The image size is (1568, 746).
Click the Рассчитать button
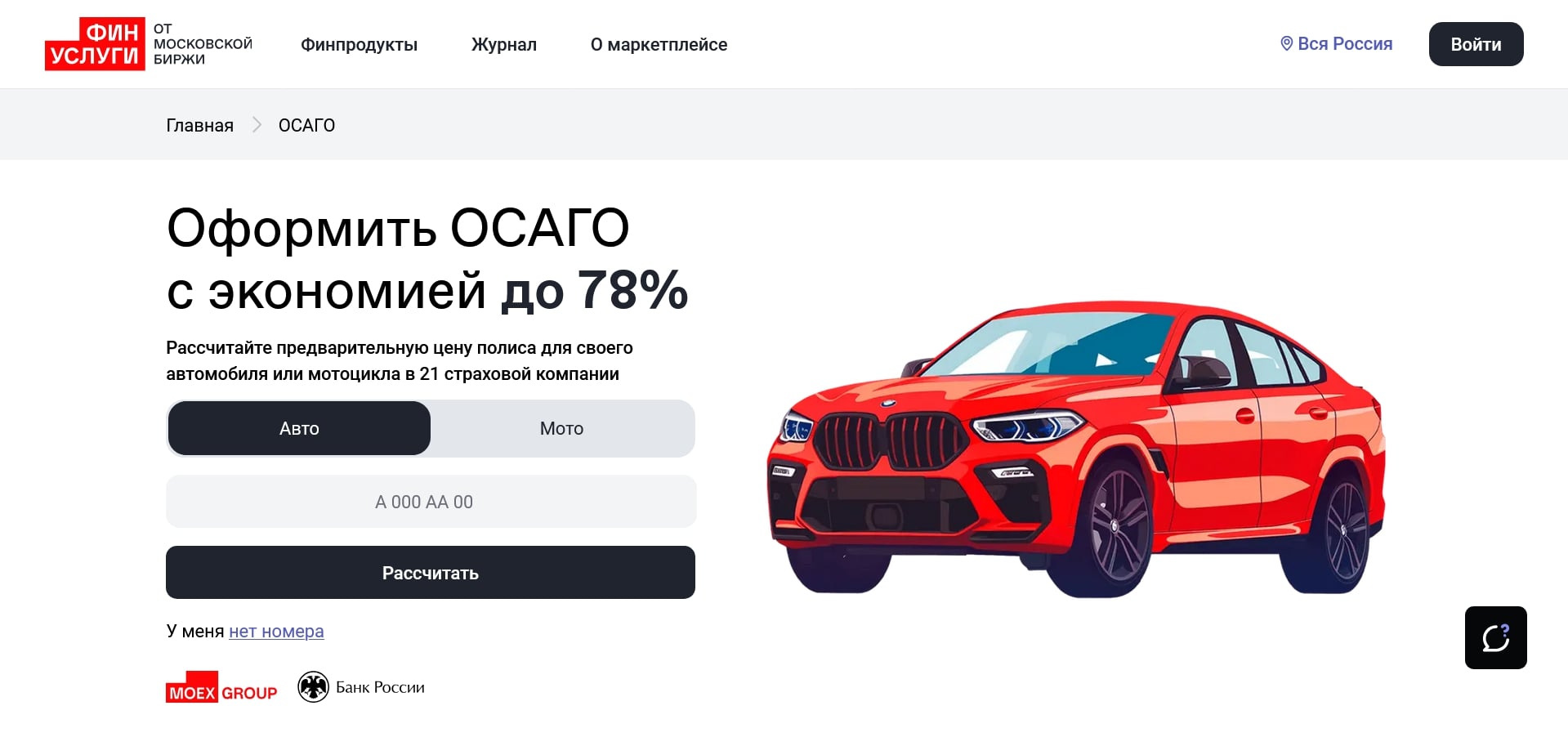431,573
